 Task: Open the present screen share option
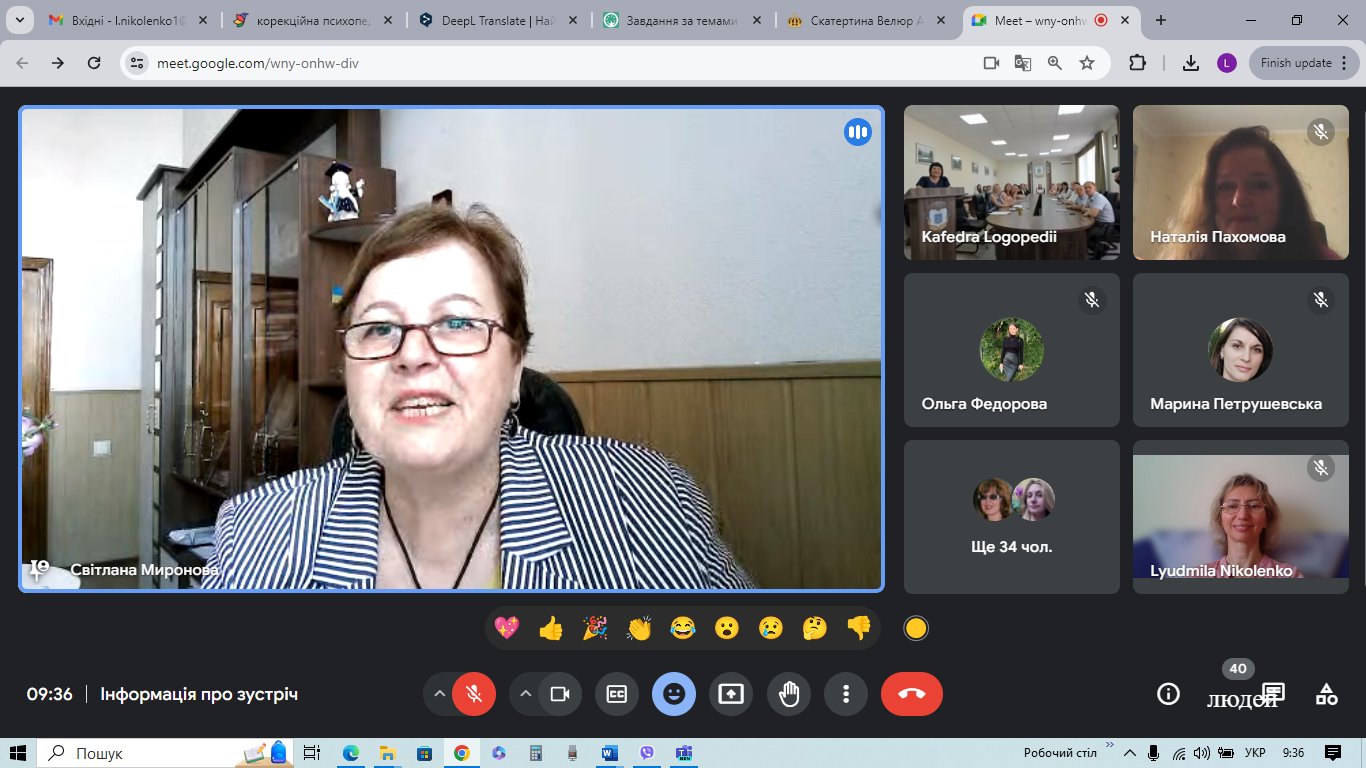[x=731, y=694]
